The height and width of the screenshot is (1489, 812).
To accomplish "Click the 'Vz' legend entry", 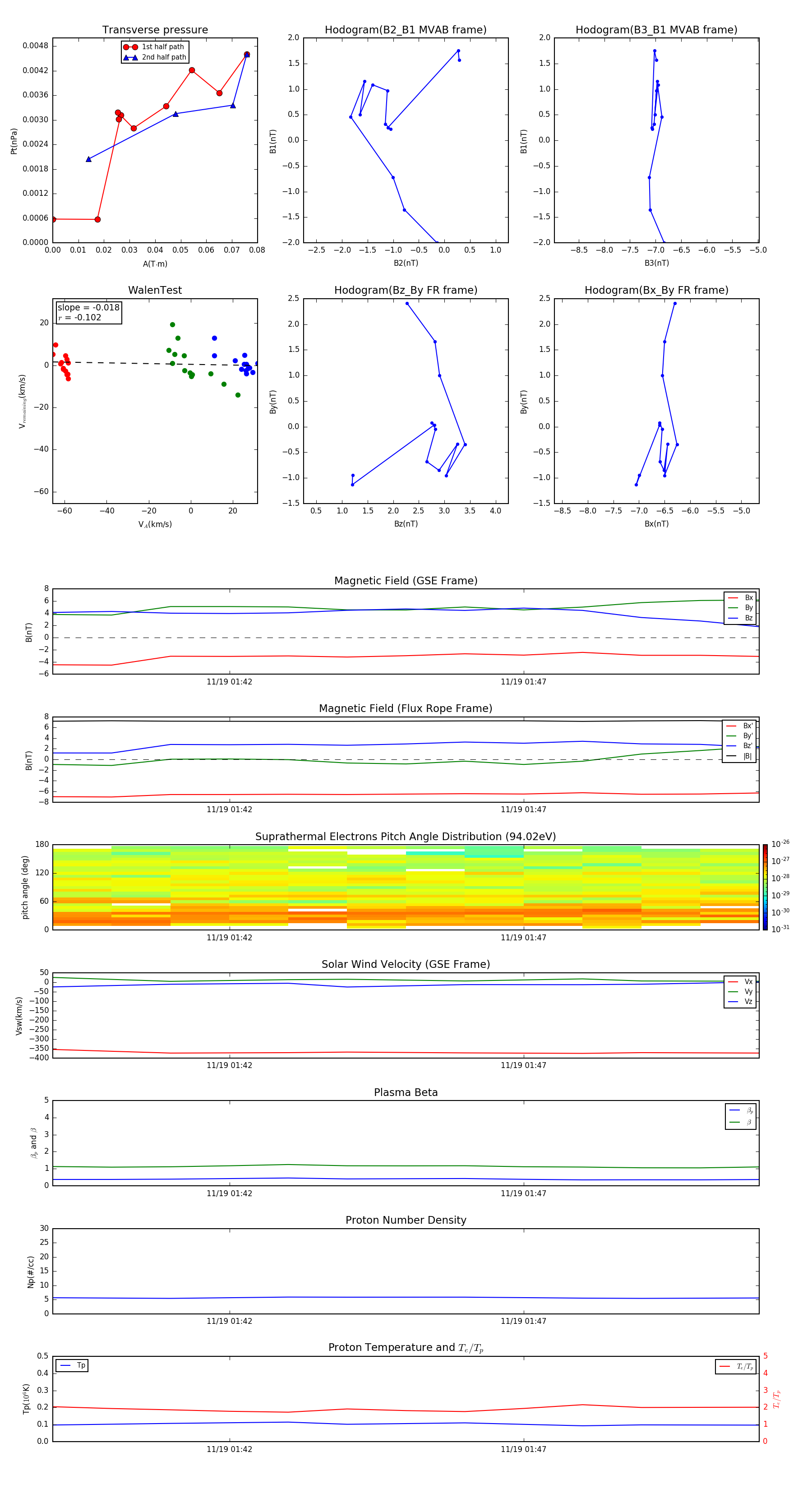I will (740, 1002).
